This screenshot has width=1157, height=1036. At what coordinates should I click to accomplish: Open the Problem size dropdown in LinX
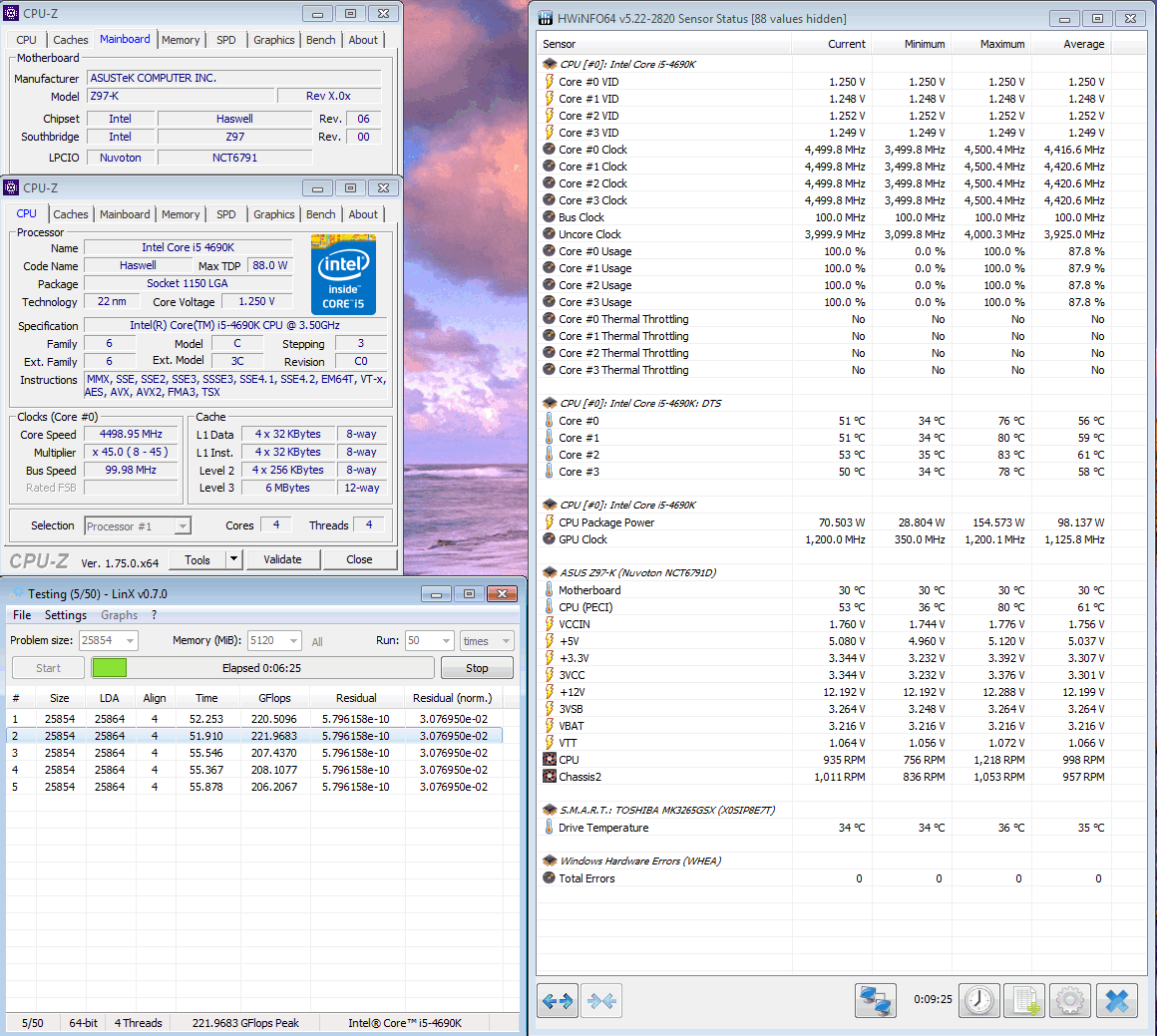coord(130,641)
